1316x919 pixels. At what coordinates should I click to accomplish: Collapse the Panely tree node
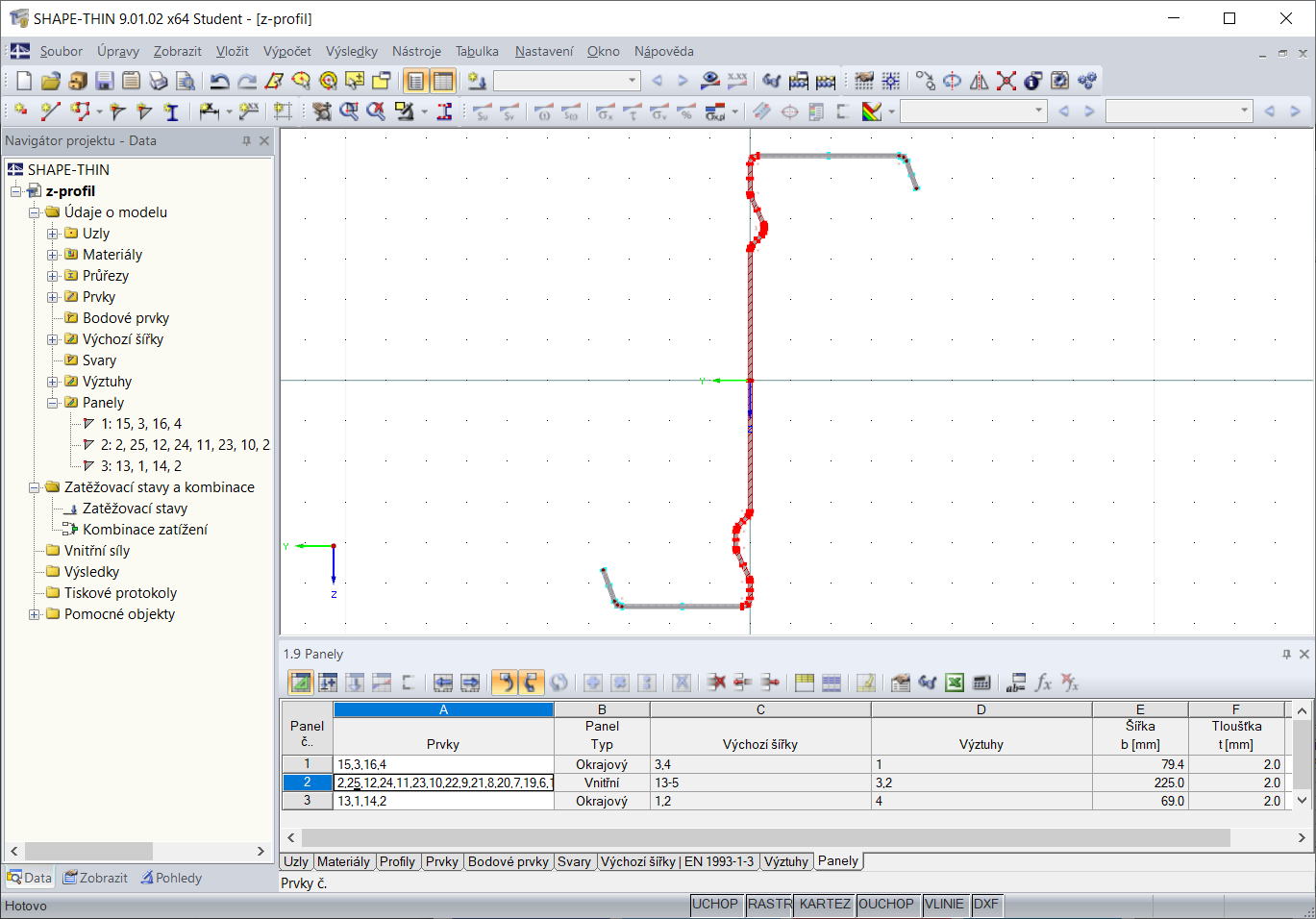click(53, 403)
